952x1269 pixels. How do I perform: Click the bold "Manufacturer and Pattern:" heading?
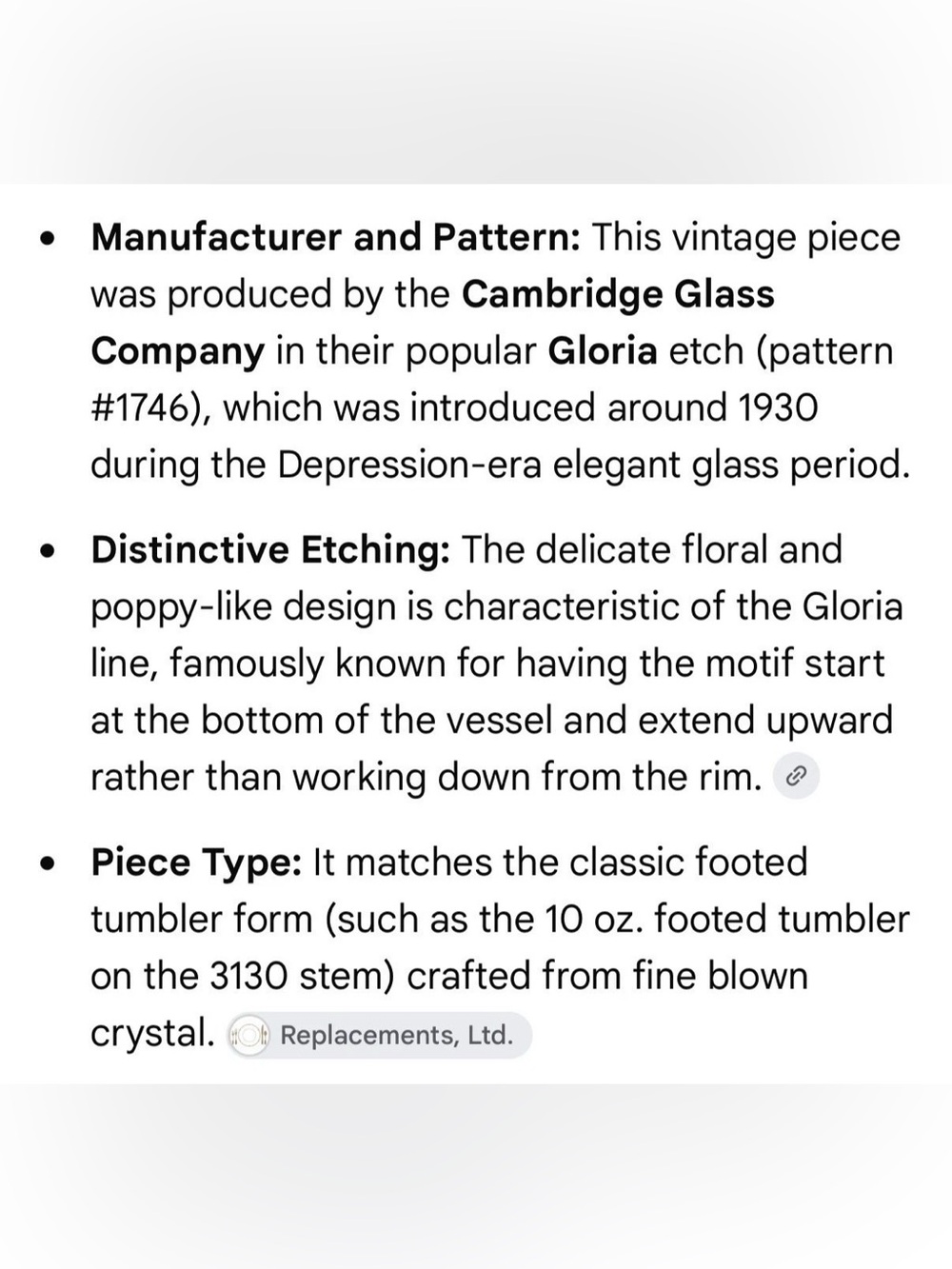(x=335, y=237)
